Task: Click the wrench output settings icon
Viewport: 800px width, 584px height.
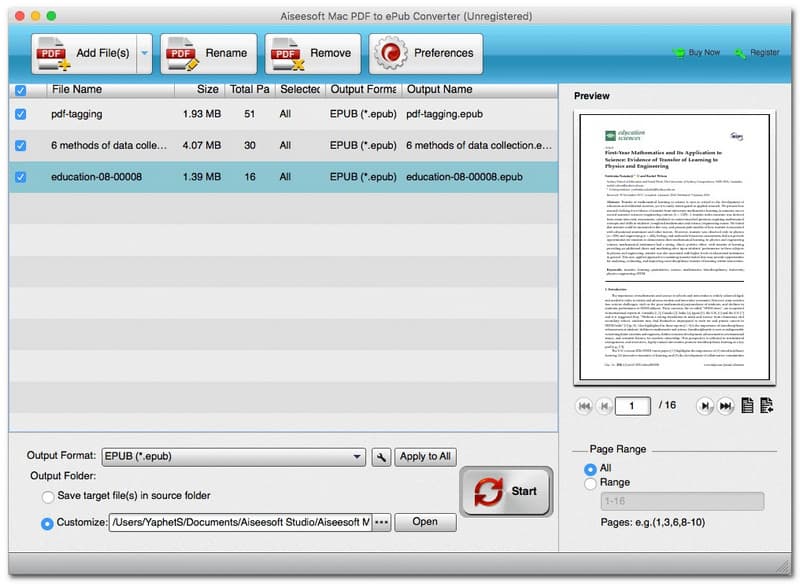Action: click(381, 457)
